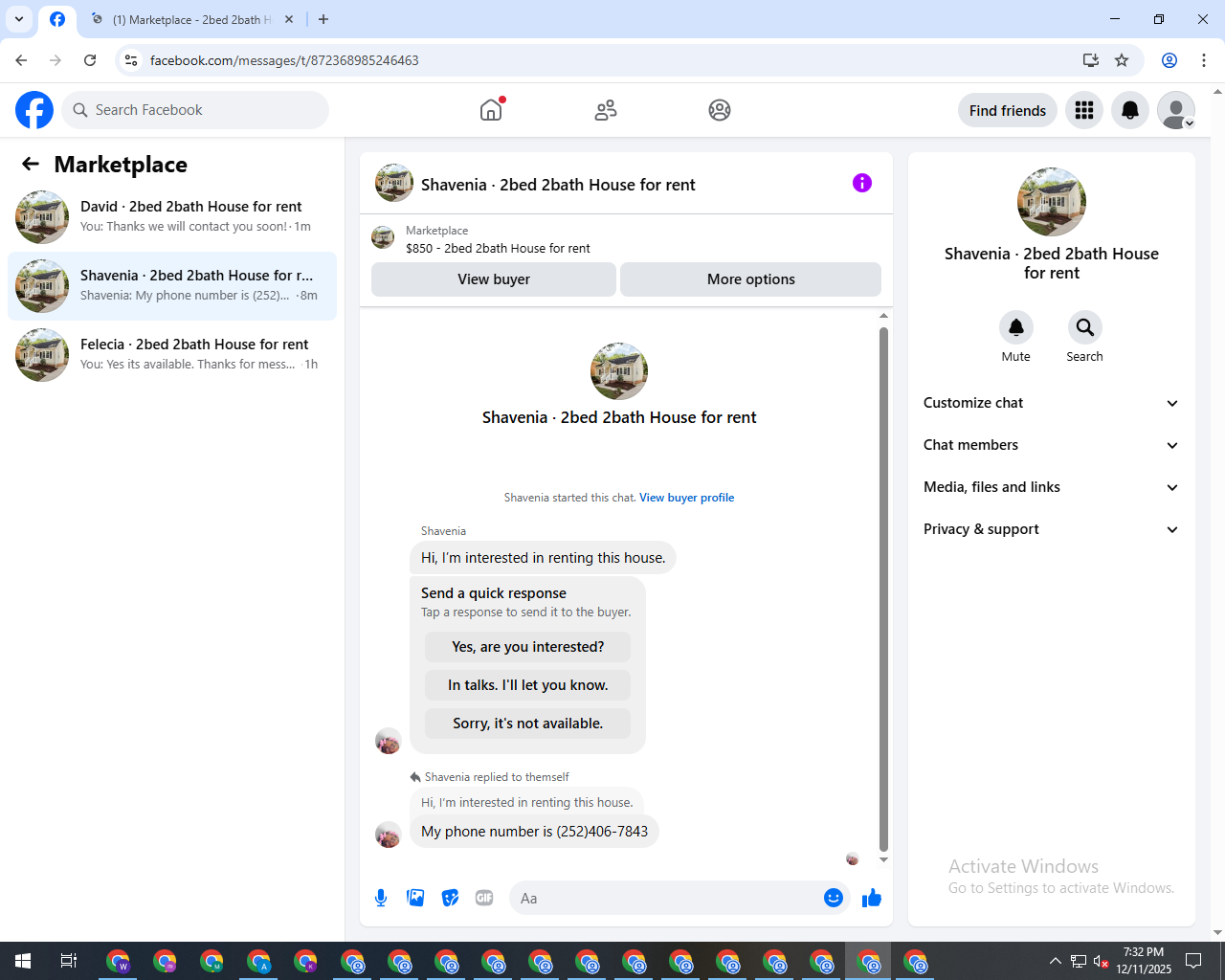Screen dimensions: 1225x980
Task: Open Windows Task View
Action: coord(69,961)
